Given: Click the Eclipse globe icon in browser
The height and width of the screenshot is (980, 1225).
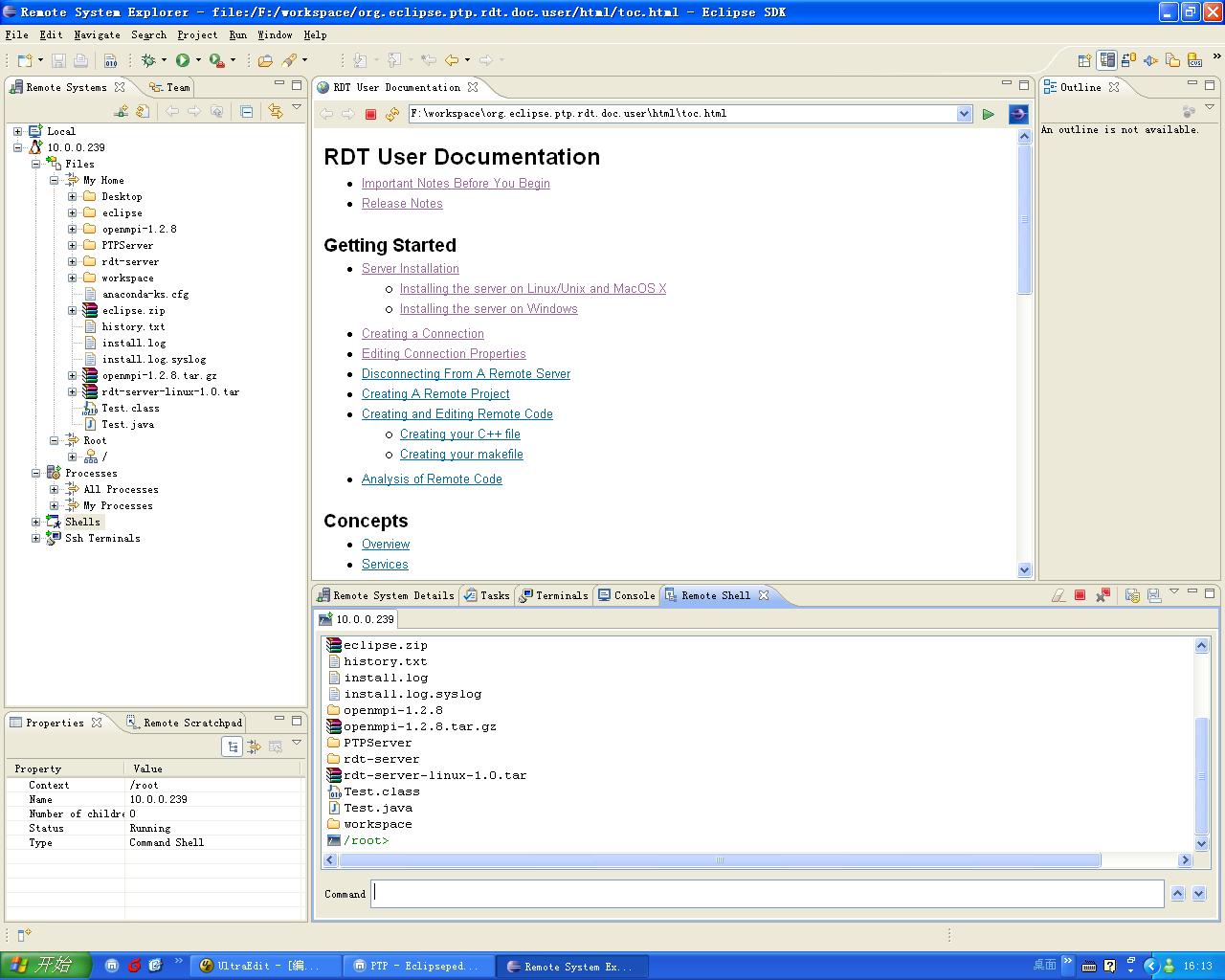Looking at the screenshot, I should pos(1018,114).
